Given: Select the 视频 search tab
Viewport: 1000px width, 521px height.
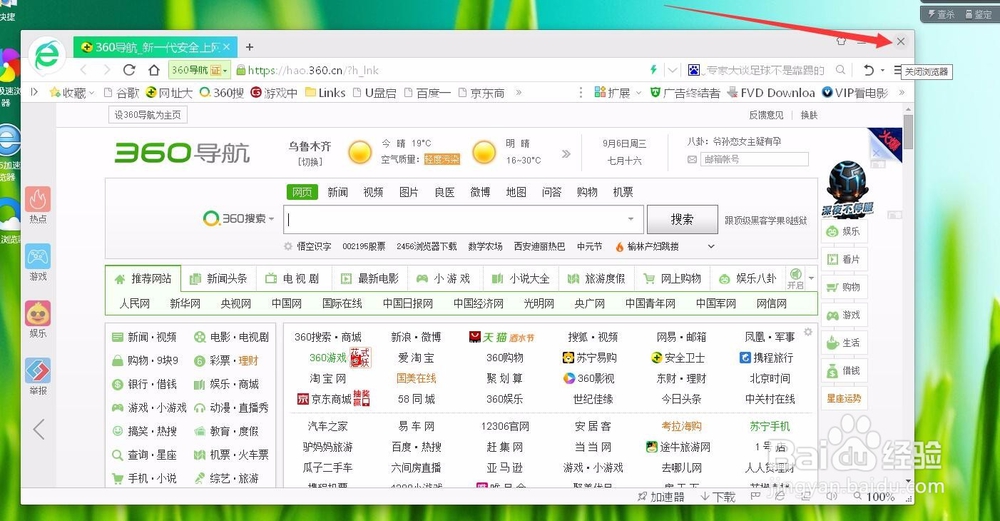Looking at the screenshot, I should [x=373, y=192].
